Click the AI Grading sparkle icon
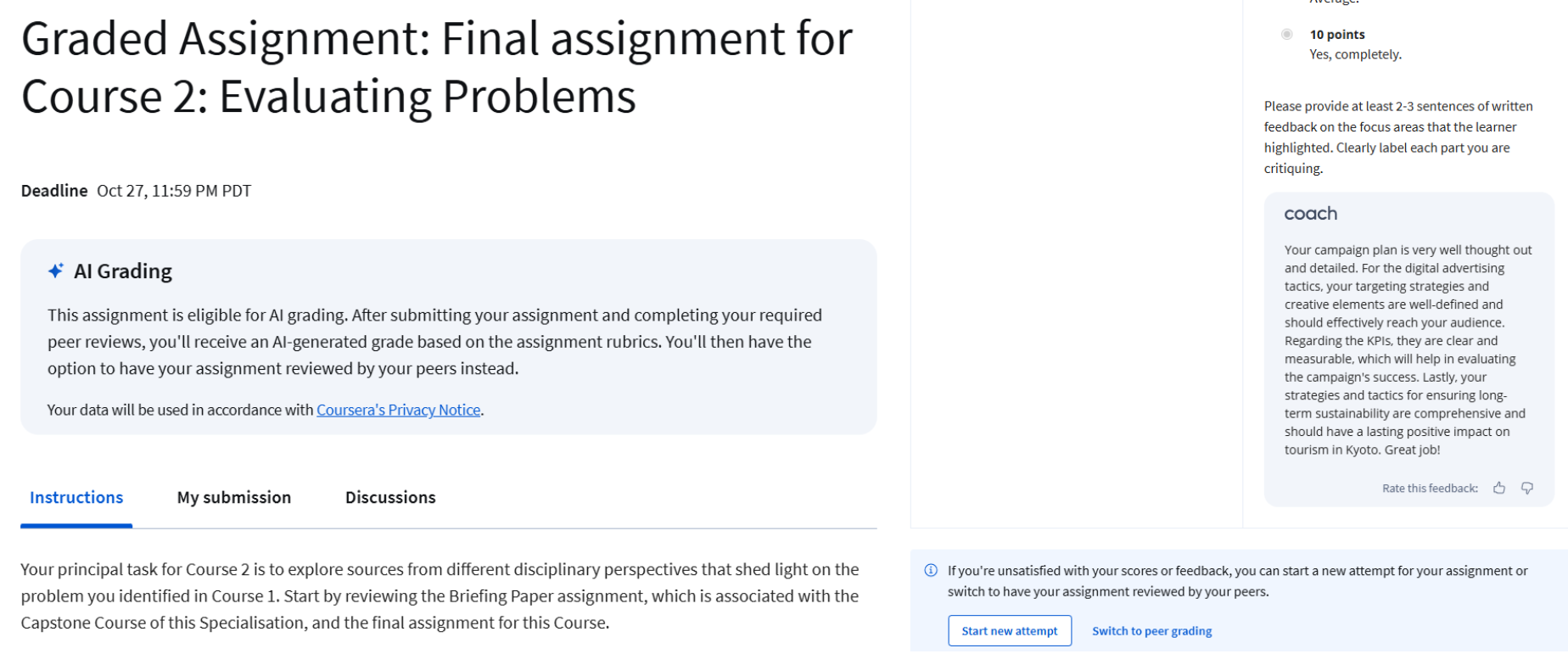 (x=56, y=271)
